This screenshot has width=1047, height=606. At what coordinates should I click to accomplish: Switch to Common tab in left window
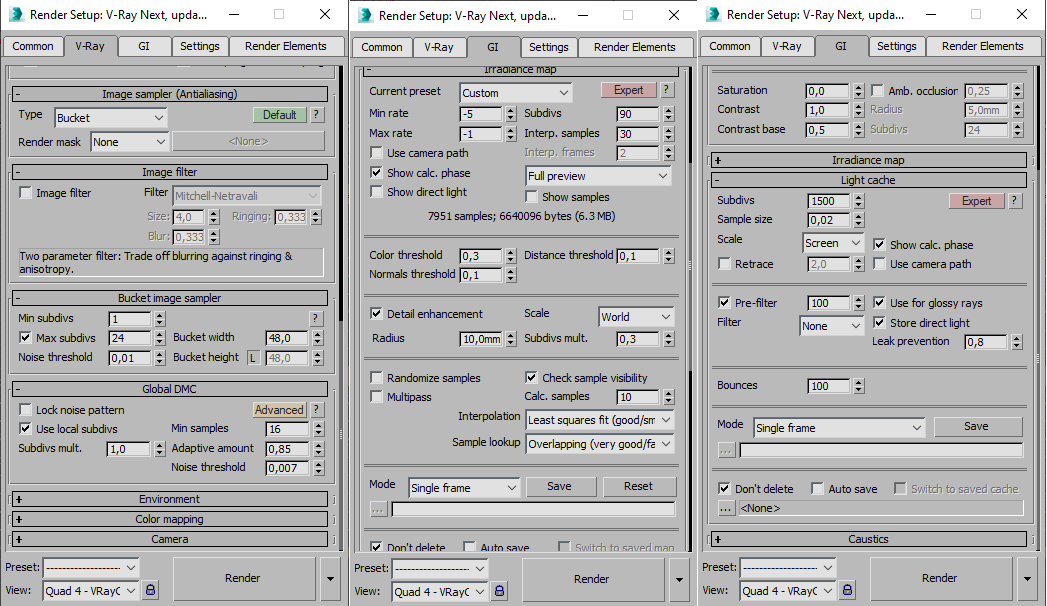coord(33,46)
